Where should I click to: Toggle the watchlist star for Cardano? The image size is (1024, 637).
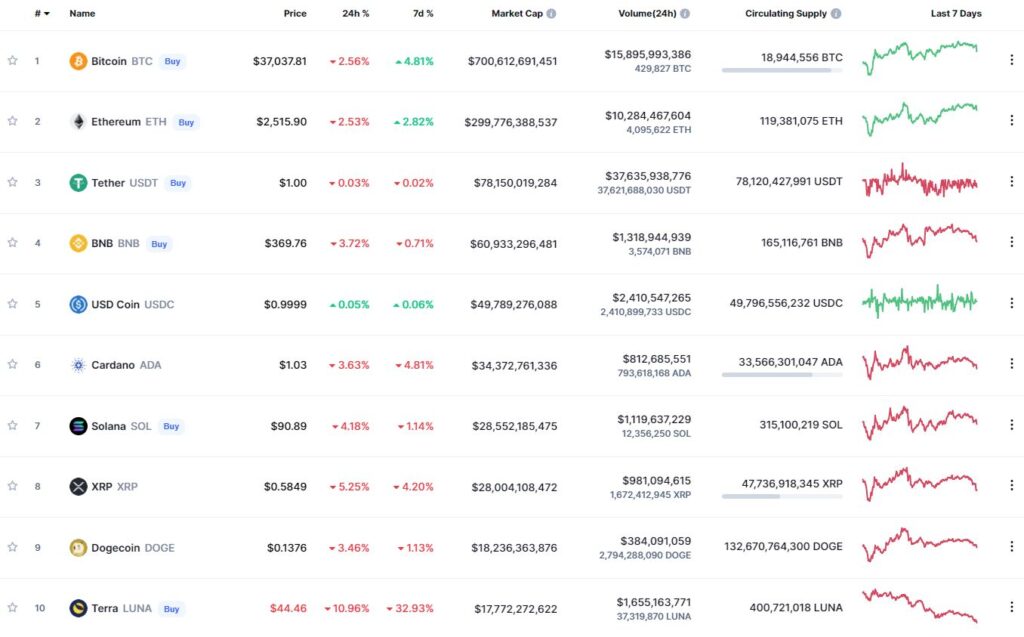[12, 365]
